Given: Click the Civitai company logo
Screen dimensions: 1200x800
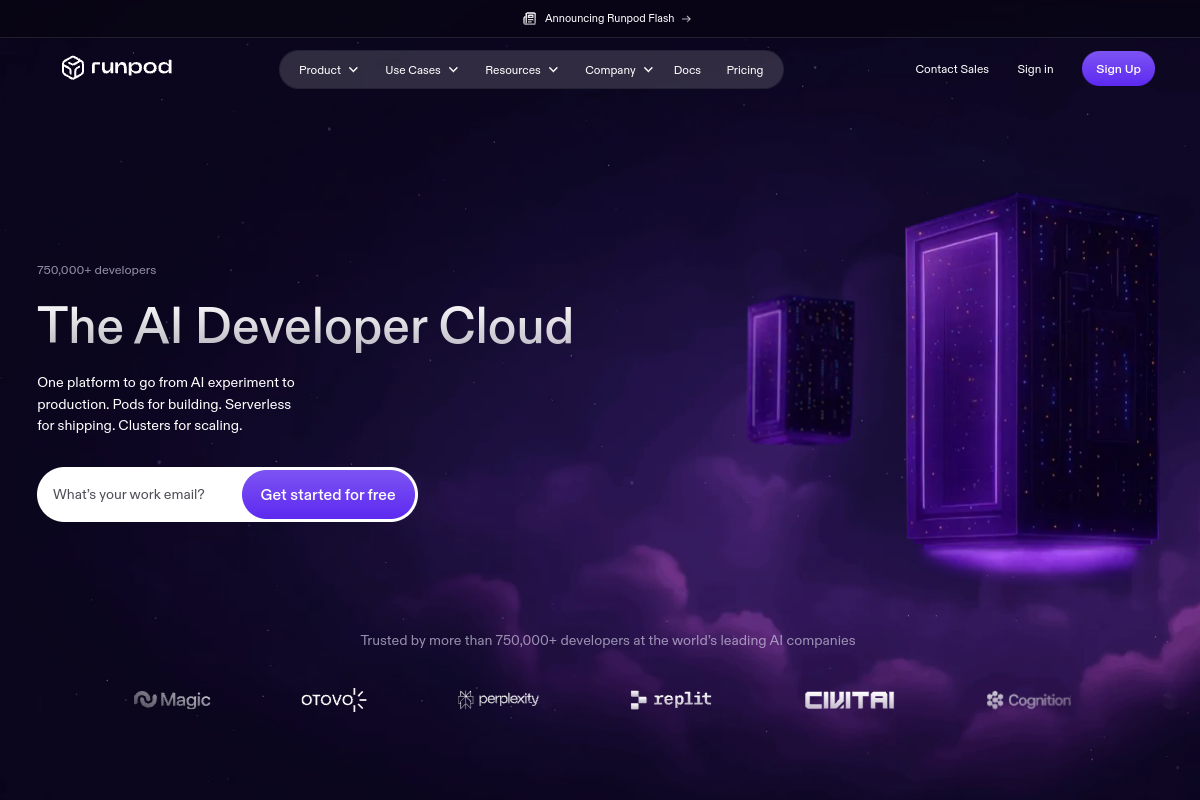Looking at the screenshot, I should coord(849,700).
